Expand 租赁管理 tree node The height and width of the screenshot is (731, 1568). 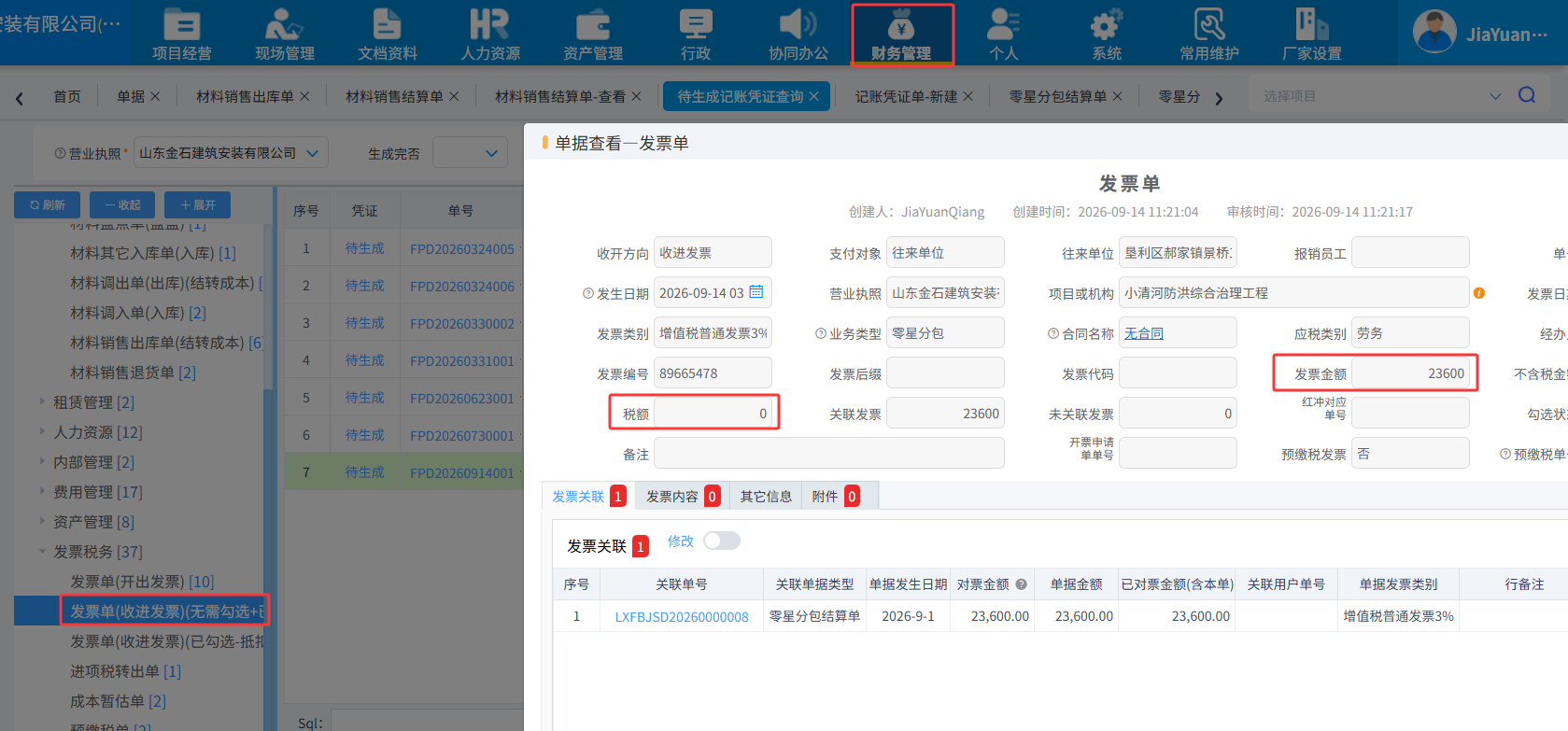point(42,401)
